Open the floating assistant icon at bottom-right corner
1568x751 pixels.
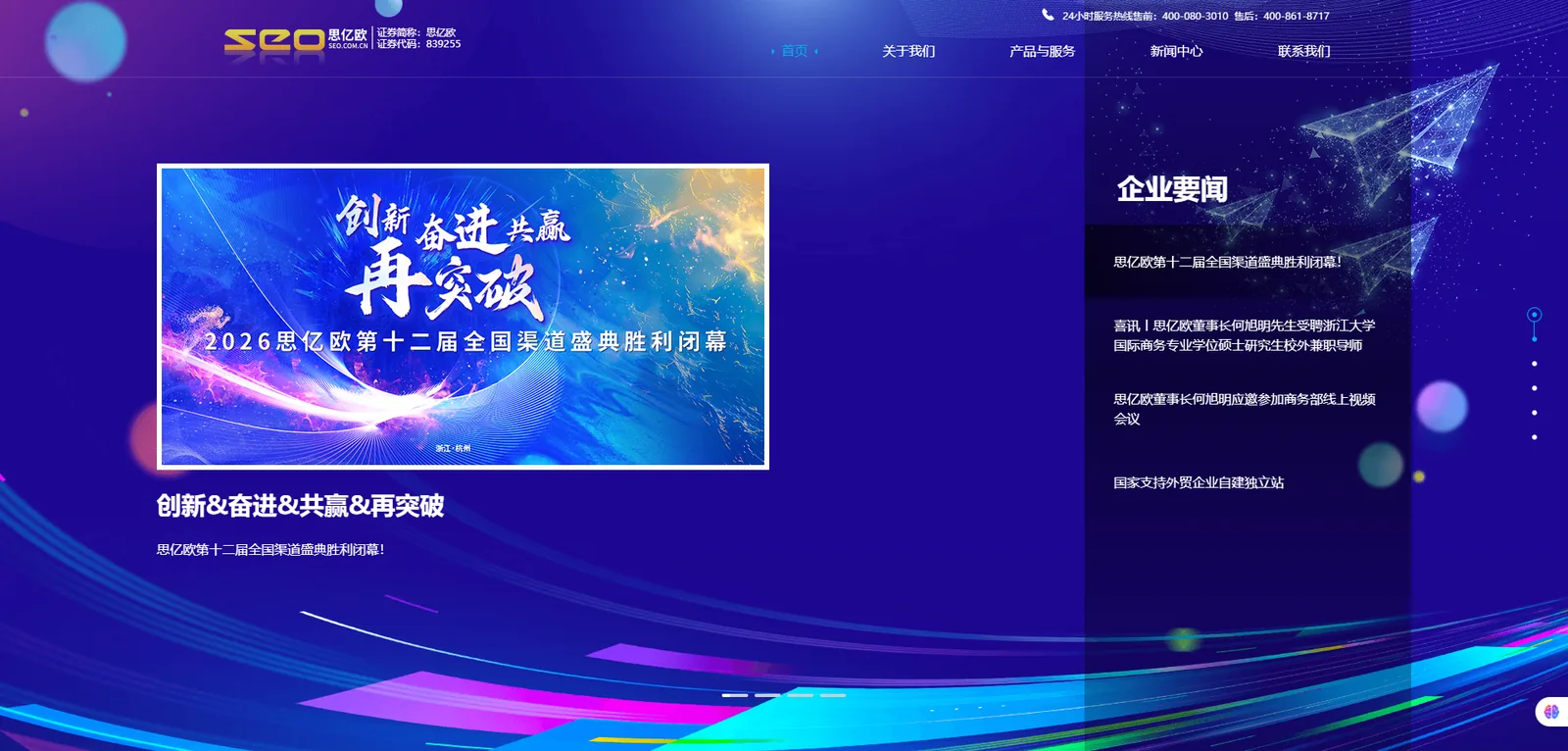pos(1551,712)
